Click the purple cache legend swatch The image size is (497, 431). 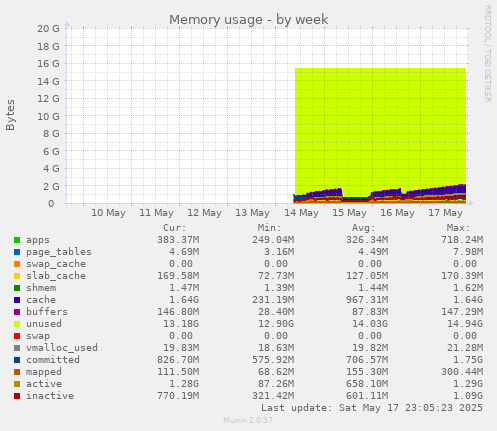pyautogui.click(x=17, y=300)
